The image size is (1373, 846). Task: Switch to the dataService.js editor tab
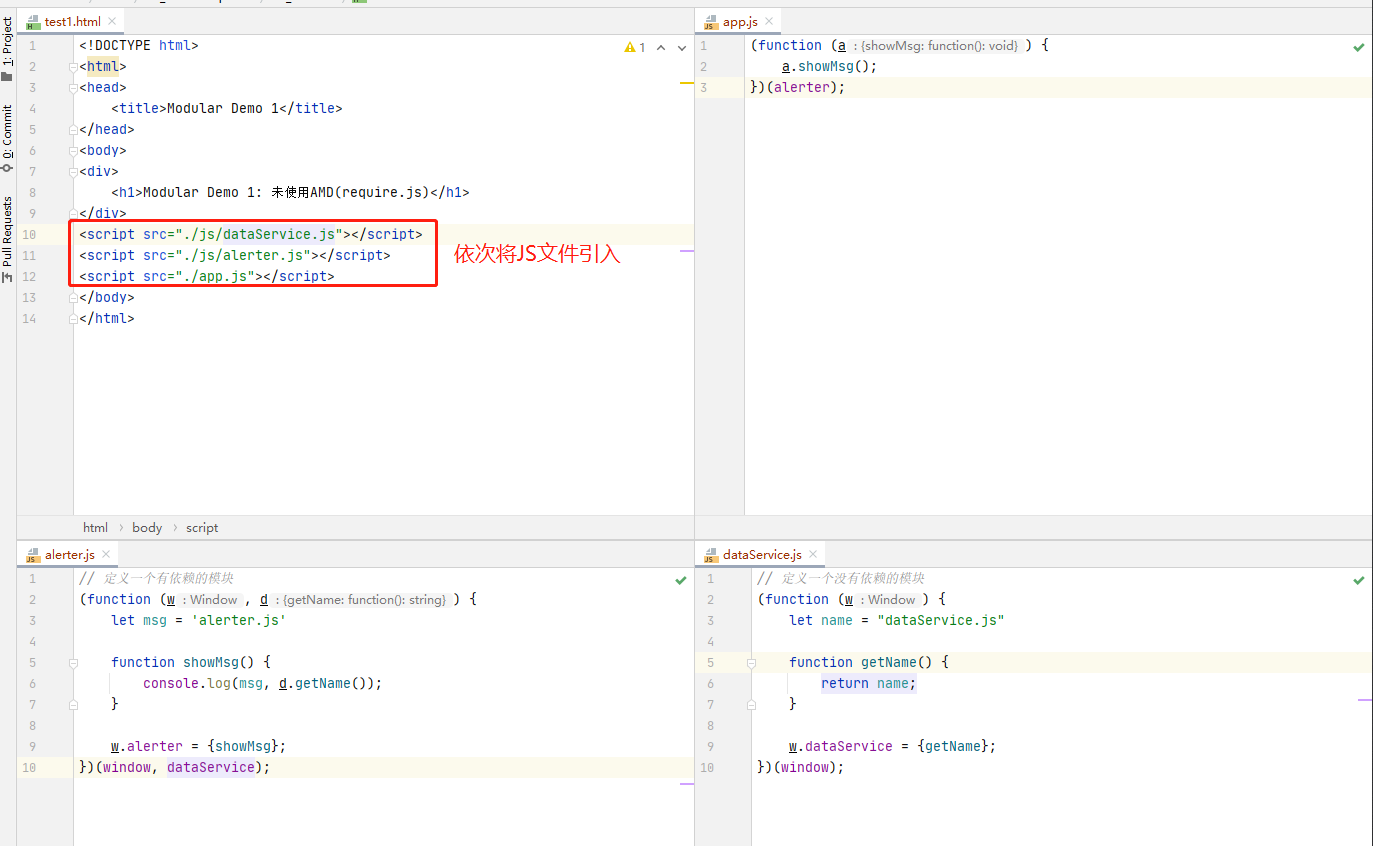coord(761,554)
